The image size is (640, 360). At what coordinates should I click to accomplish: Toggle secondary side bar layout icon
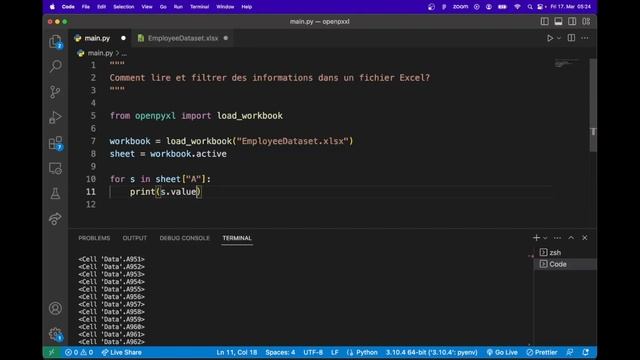pos(572,21)
